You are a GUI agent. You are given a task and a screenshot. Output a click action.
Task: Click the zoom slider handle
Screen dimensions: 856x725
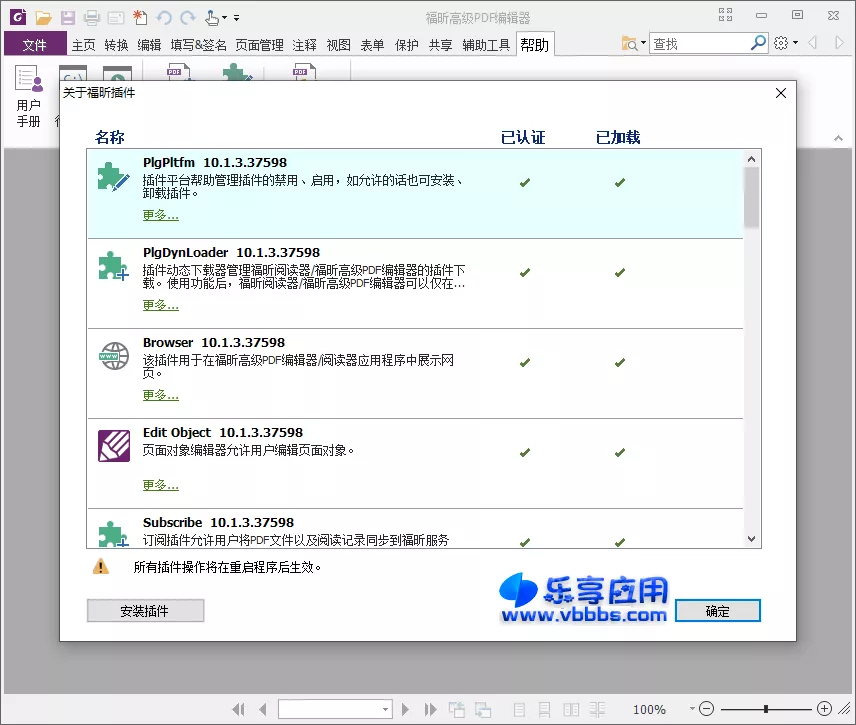pos(766,709)
